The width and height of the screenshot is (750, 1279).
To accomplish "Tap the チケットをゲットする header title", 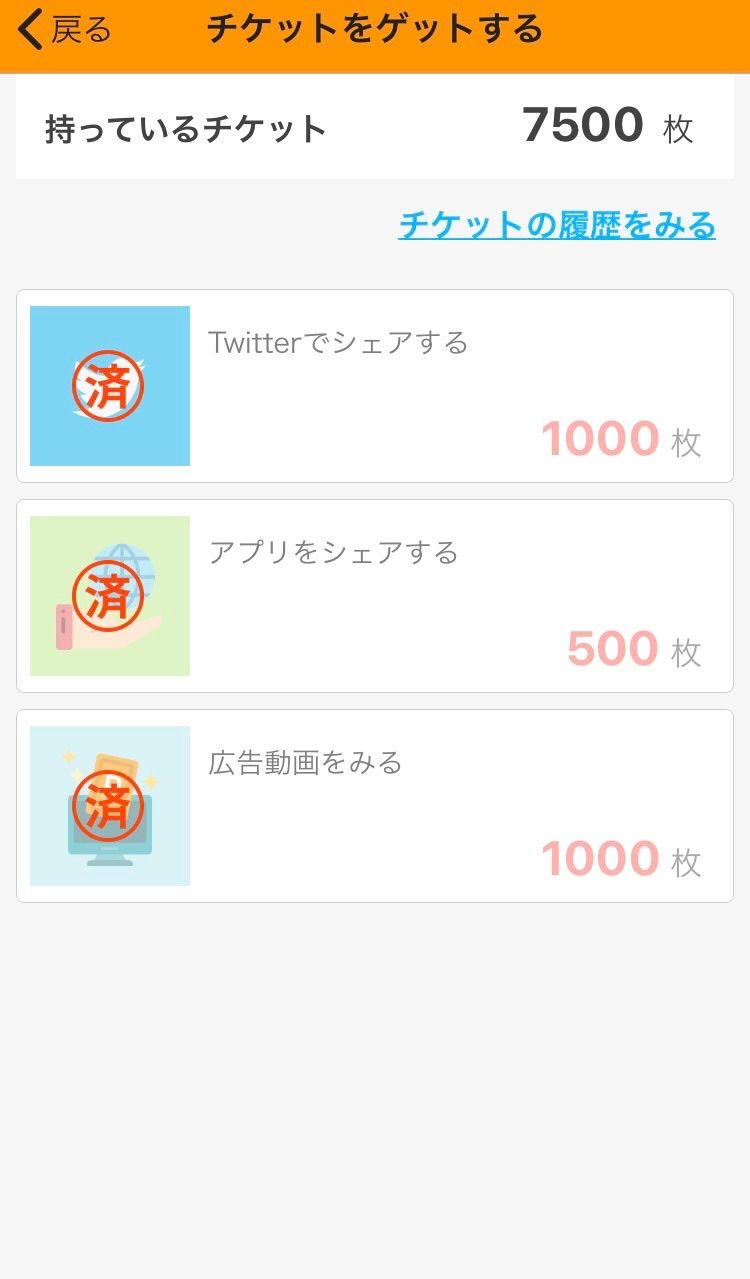I will coord(375,30).
